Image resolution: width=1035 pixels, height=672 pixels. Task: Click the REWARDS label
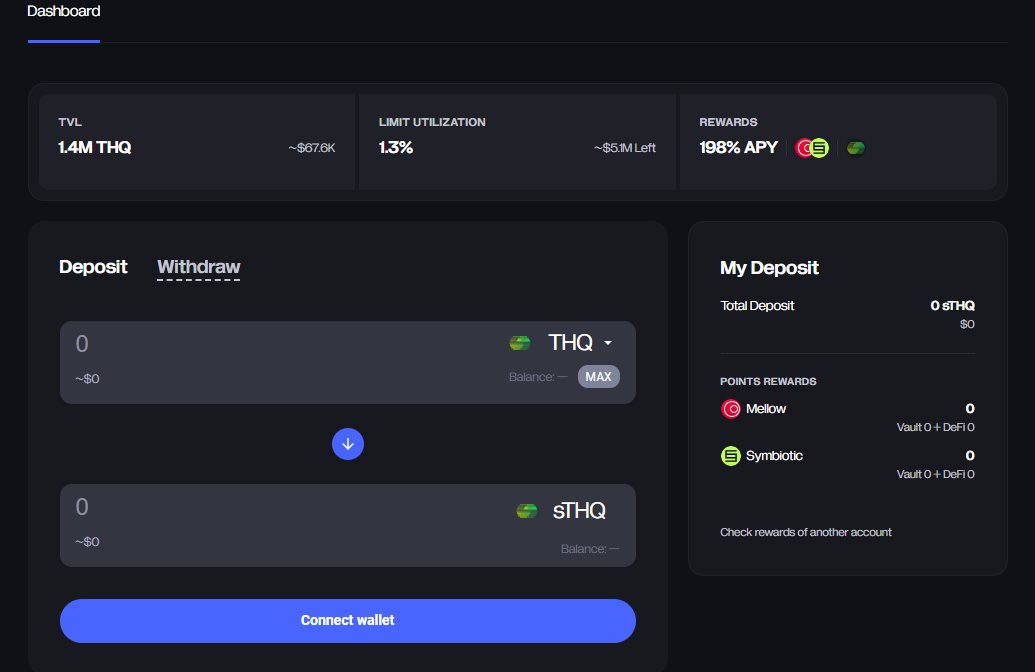728,122
